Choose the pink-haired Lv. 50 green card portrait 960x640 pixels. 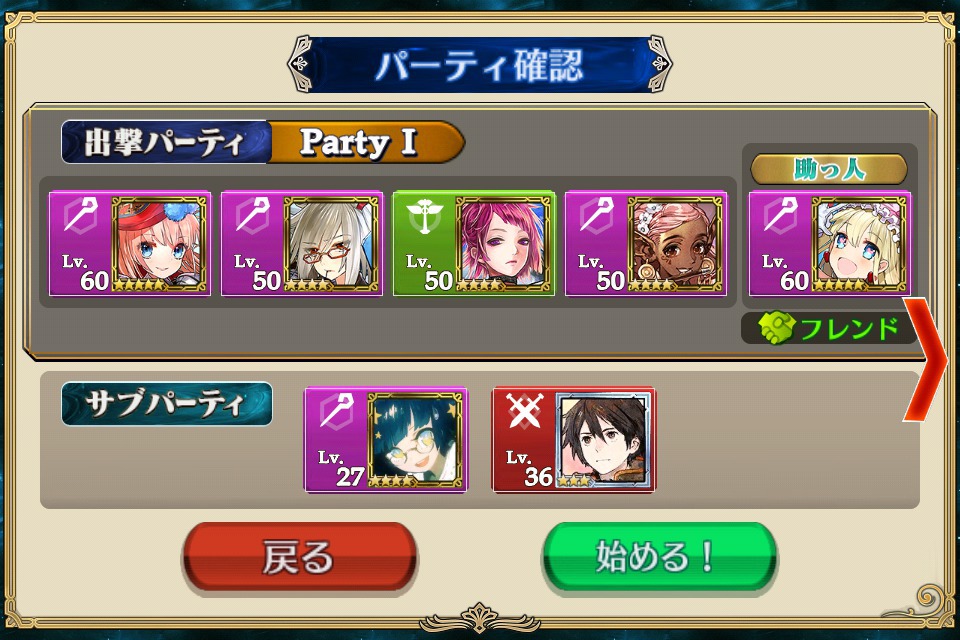pyautogui.click(x=503, y=243)
